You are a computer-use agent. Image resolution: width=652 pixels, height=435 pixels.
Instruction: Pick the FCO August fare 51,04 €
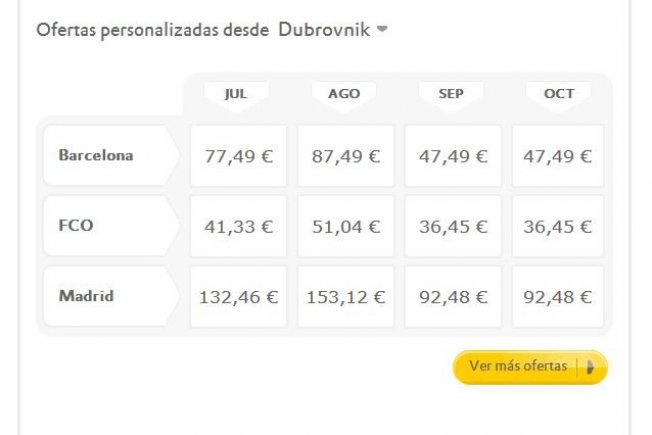pyautogui.click(x=346, y=226)
